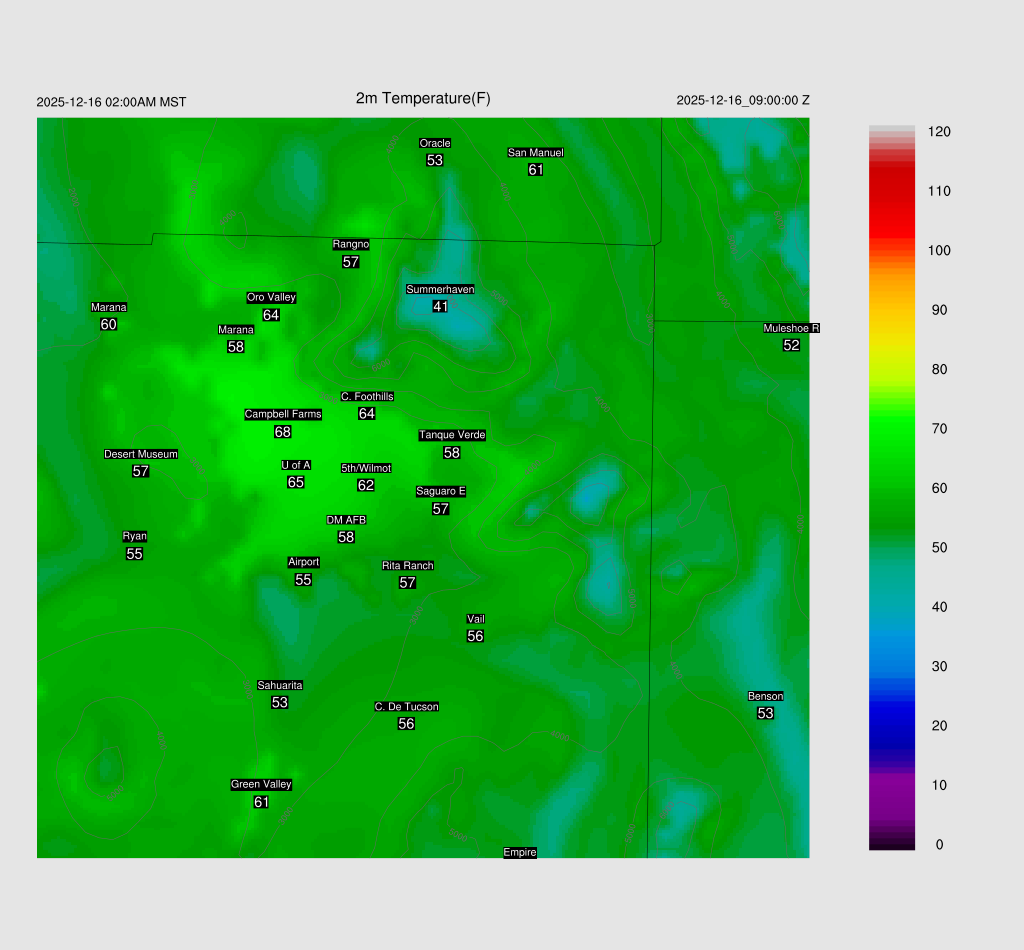
Task: Select the Oro Valley station label
Action: (x=271, y=298)
